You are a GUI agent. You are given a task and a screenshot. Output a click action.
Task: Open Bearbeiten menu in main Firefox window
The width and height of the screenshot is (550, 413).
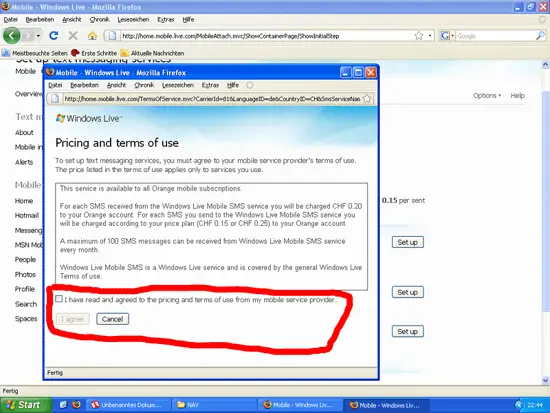40,20
